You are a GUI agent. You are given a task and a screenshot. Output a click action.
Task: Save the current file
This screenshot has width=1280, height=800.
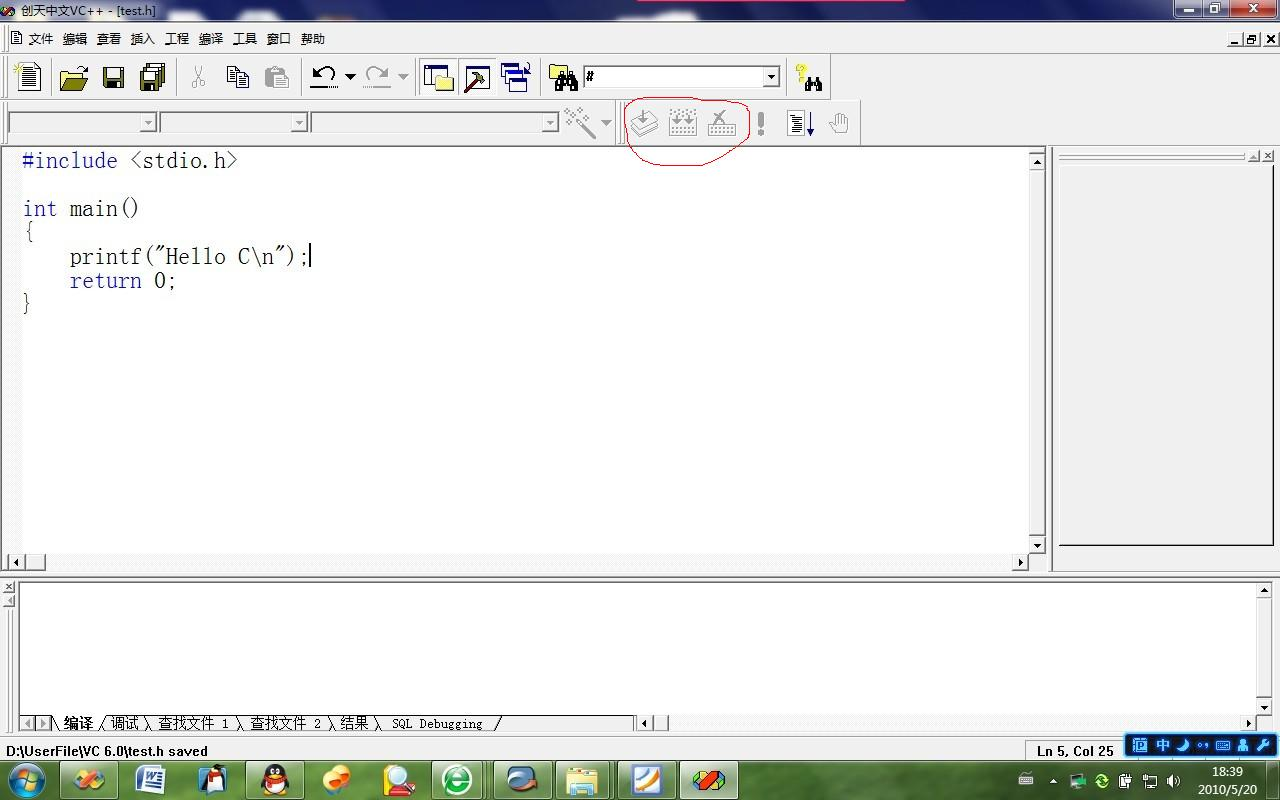(x=113, y=77)
